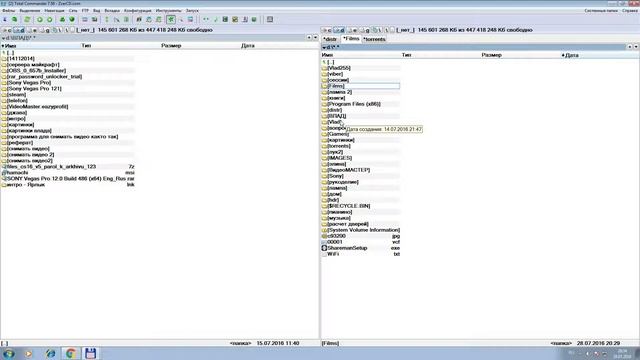Screen dimensions: 640x360
Task: Open right panel favorites star button
Action: [630, 47]
